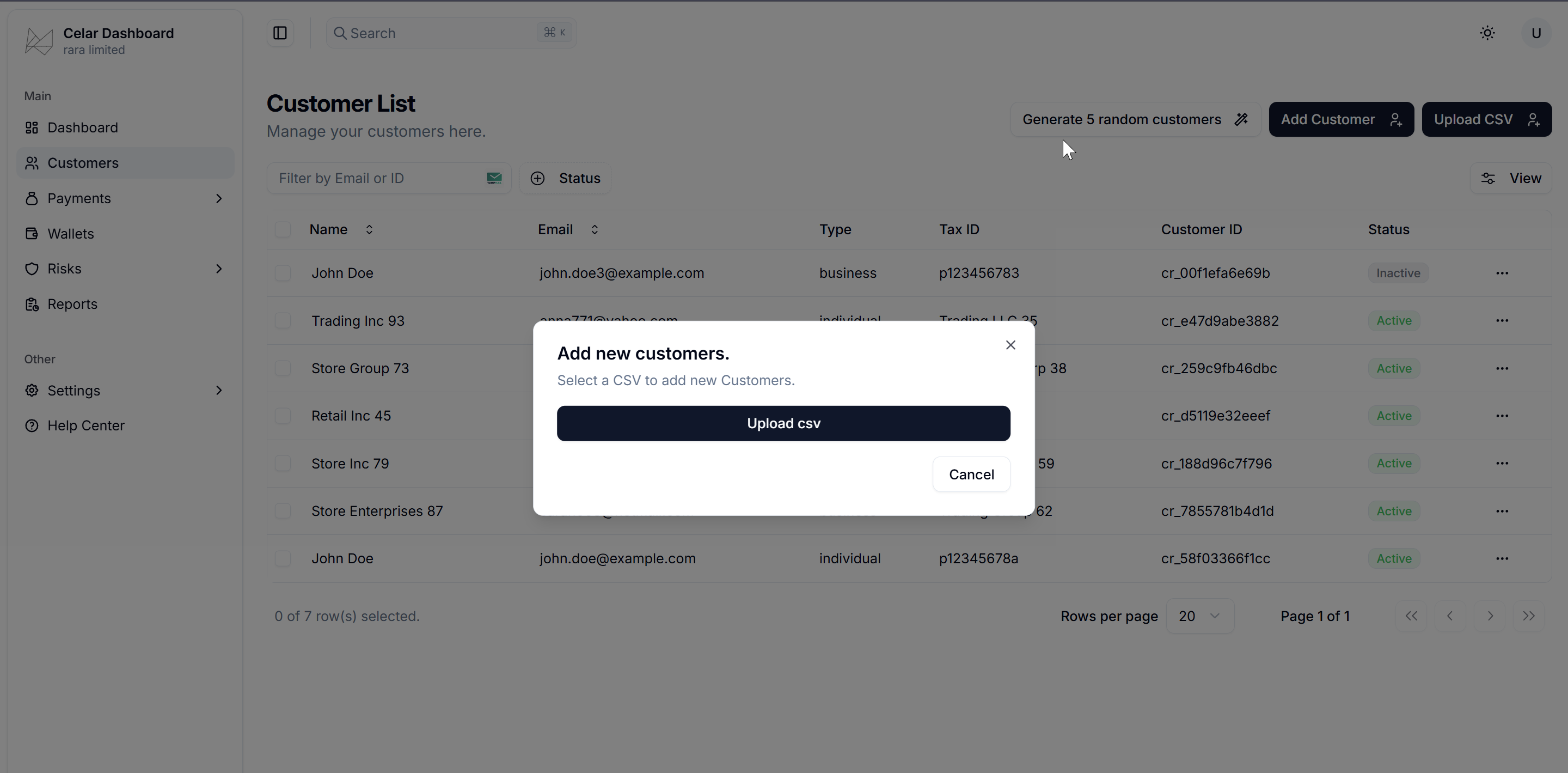
Task: Open row actions for last John Doe row
Action: pos(1502,558)
